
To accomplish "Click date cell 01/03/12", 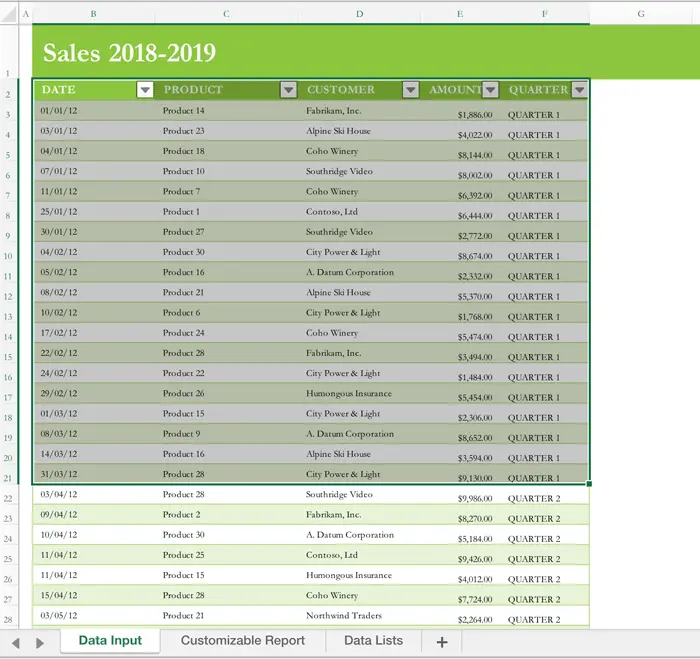I will click(58, 413).
